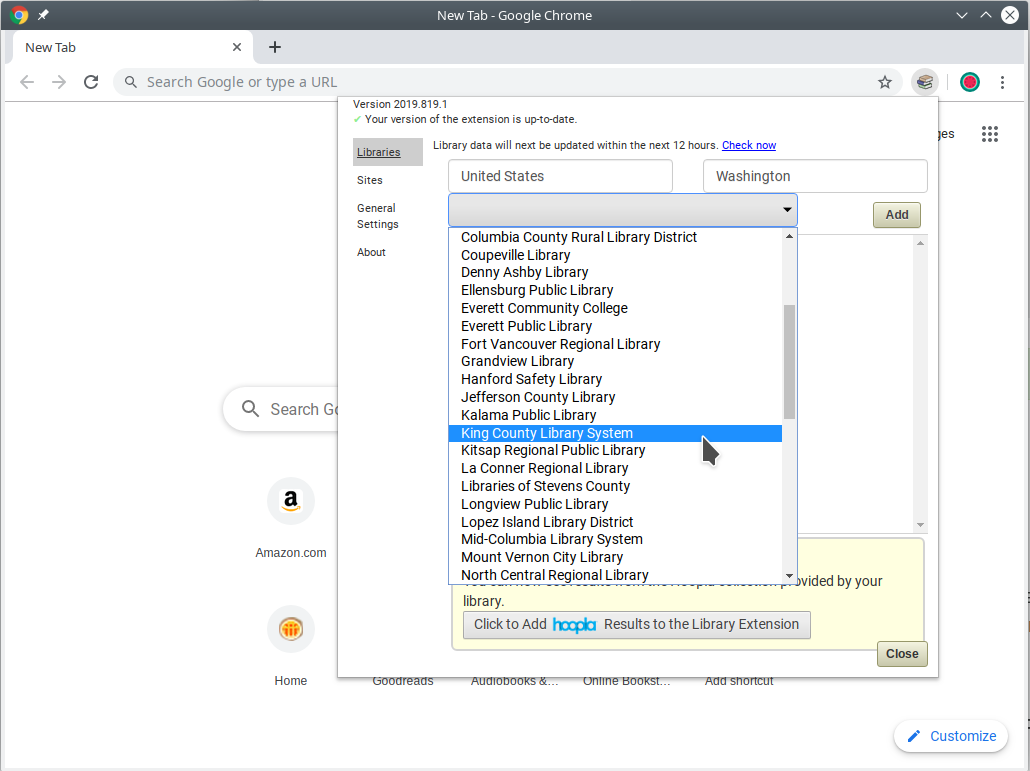Switch to the Sites tab
Screen dimensions: 1030x771
pyautogui.click(x=370, y=180)
